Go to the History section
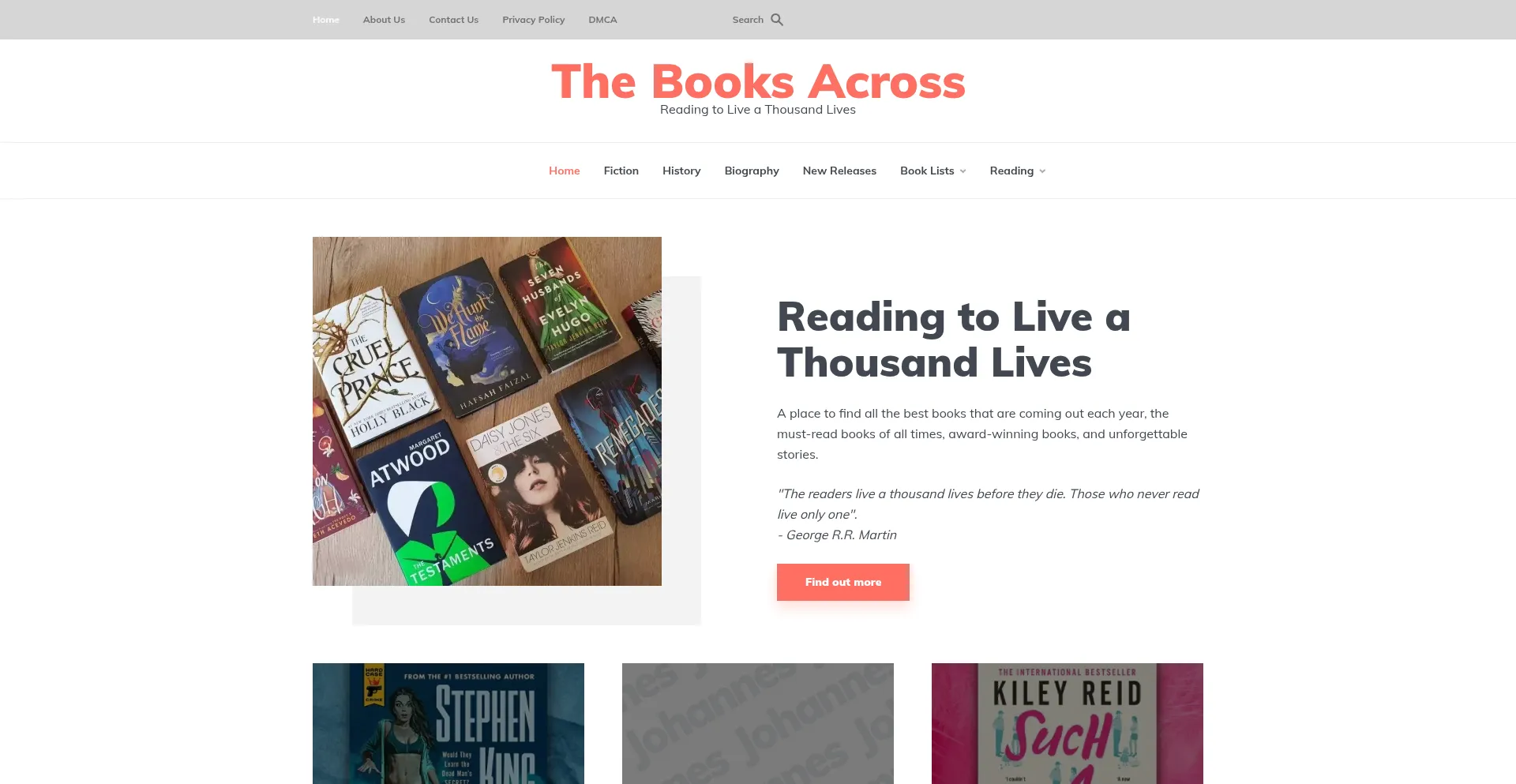The height and width of the screenshot is (784, 1516). pyautogui.click(x=681, y=171)
